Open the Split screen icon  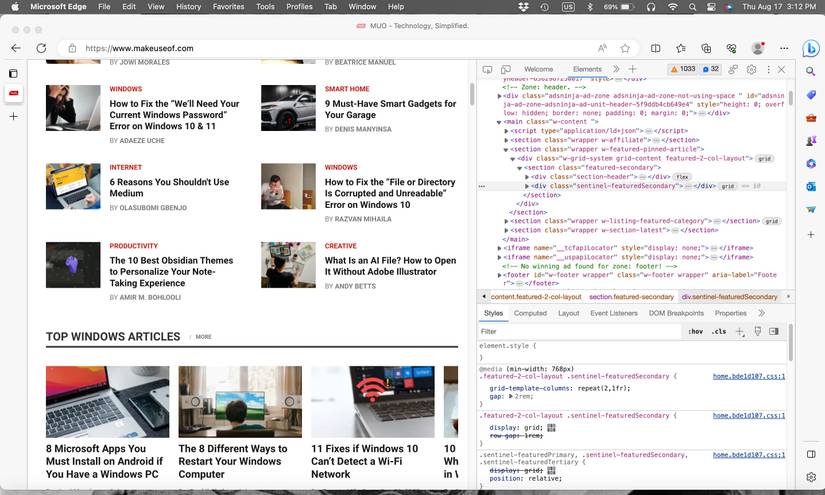[x=656, y=48]
